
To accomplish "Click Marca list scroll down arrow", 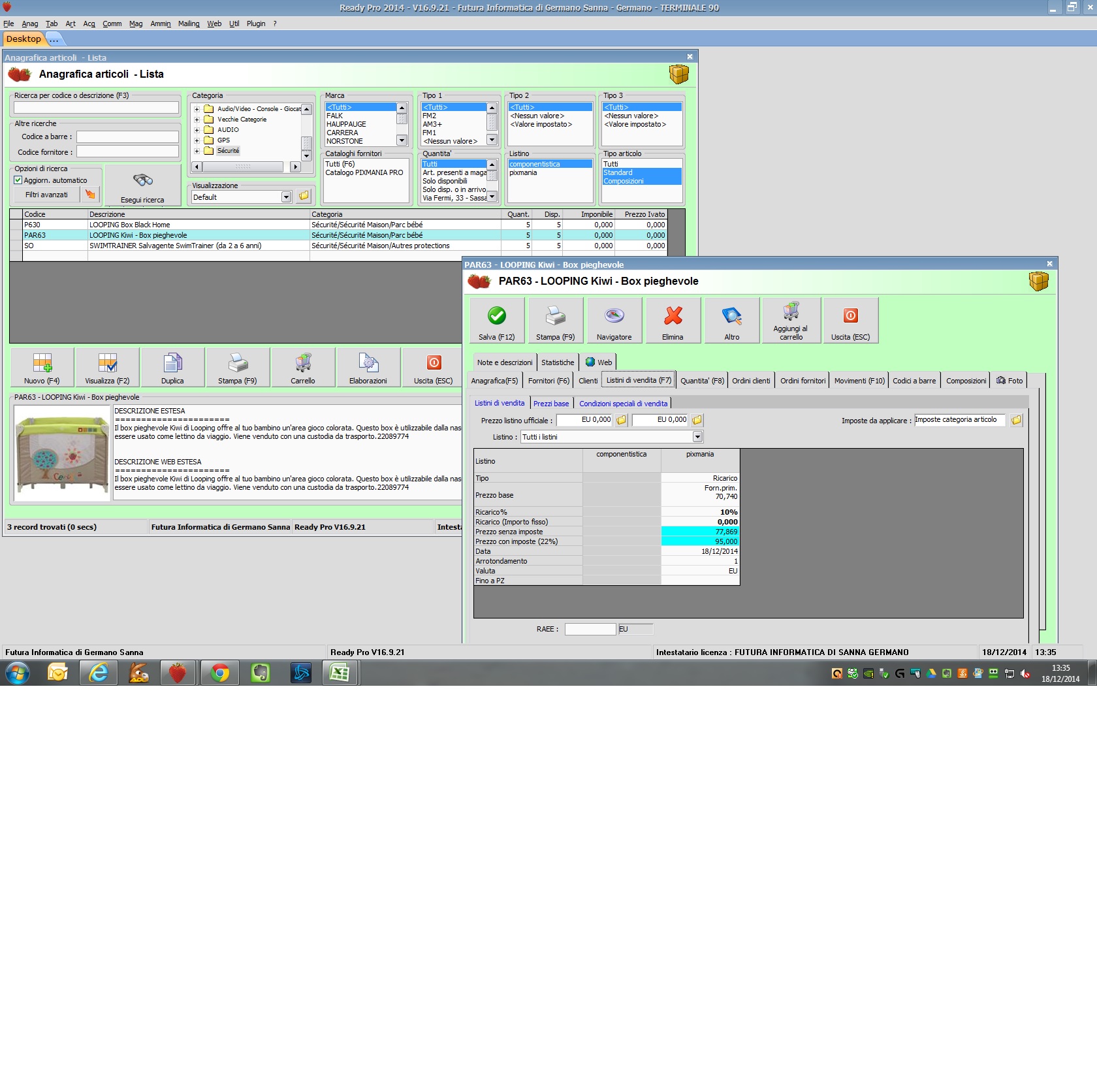I will pyautogui.click(x=402, y=140).
